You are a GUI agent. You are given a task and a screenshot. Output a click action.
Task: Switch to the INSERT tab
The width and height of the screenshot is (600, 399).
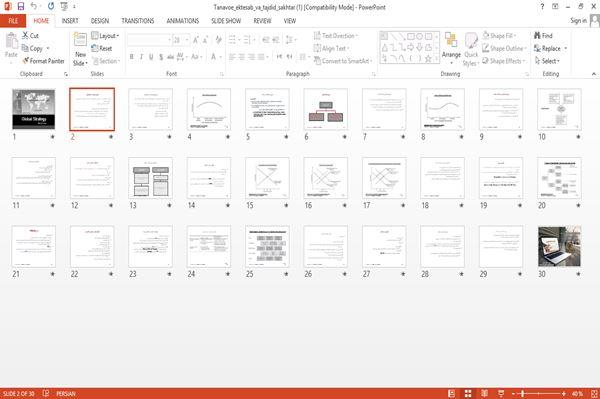tap(70, 21)
